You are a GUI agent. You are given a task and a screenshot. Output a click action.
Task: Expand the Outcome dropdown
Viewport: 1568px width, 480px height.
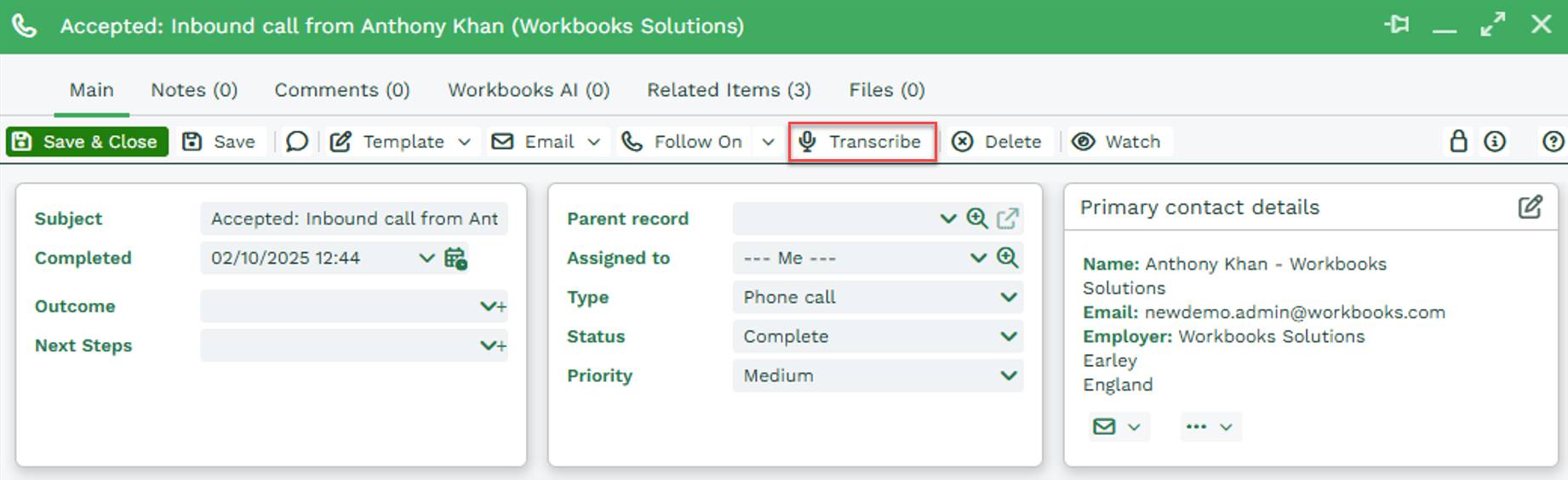point(488,306)
